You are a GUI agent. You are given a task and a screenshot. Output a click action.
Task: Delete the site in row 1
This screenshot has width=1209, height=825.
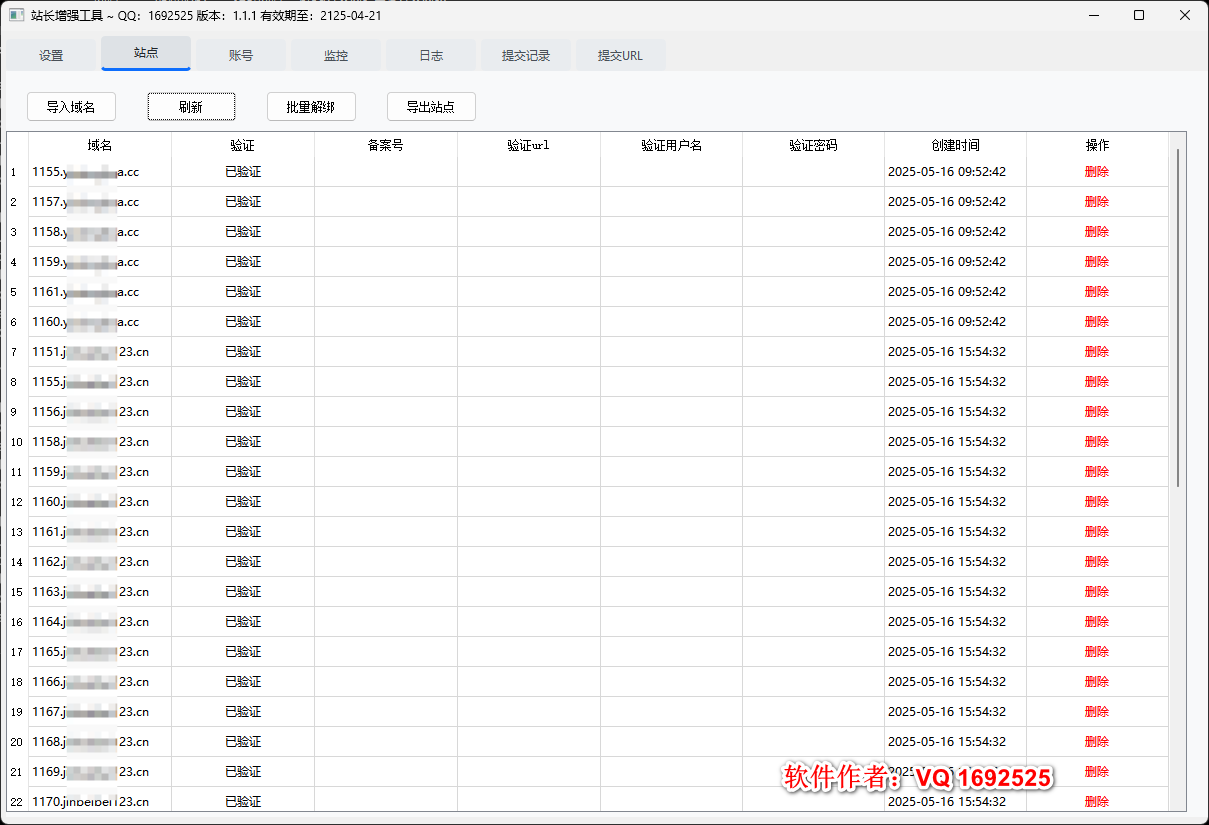(1097, 172)
